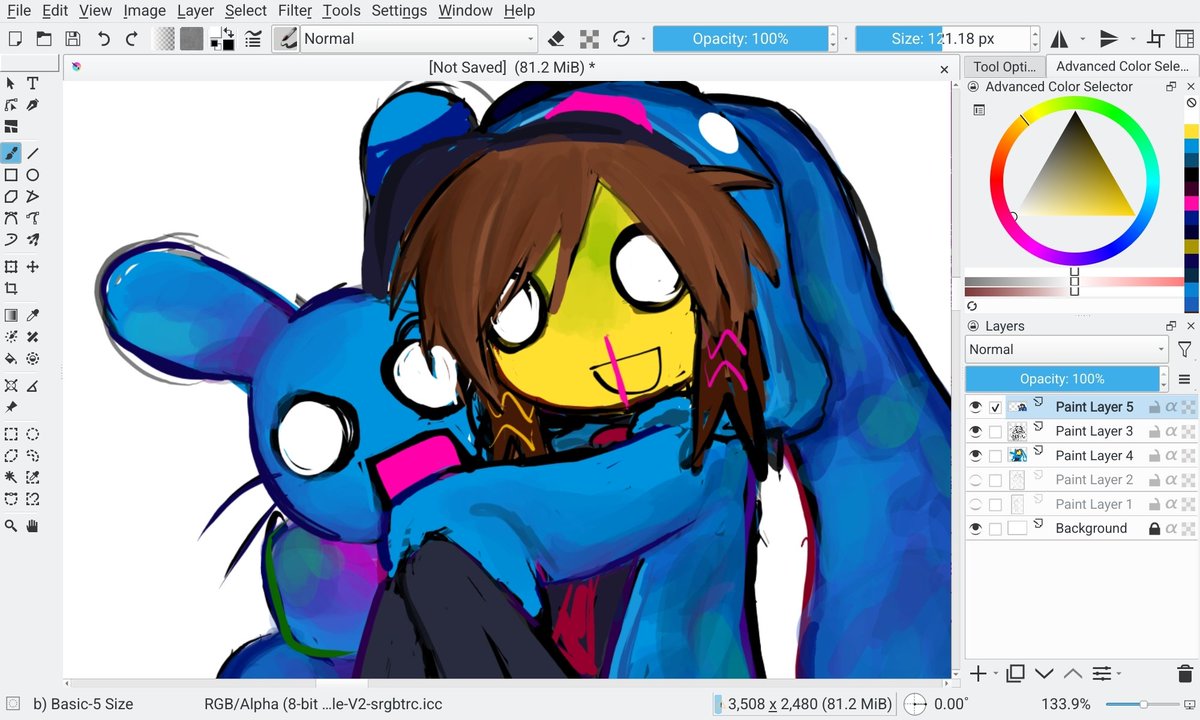Select the Rectangular Selection tool
This screenshot has width=1200, height=720.
tap(11, 434)
